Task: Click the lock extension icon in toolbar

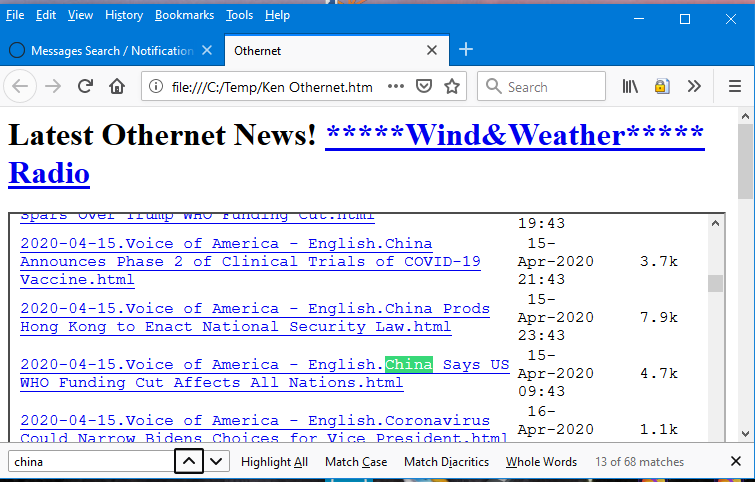Action: point(662,87)
